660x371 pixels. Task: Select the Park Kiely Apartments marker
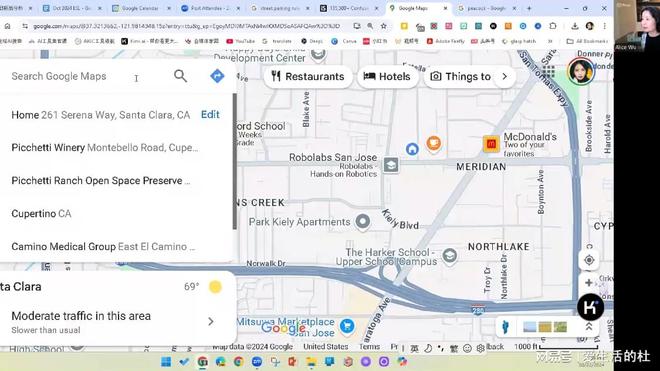362,221
